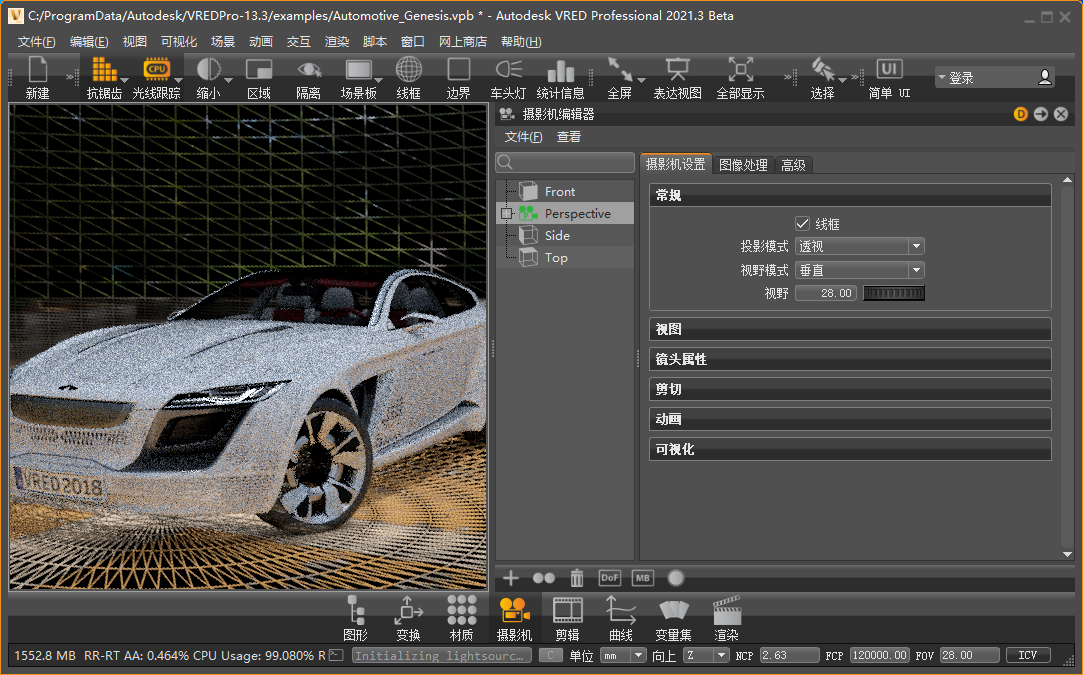The image size is (1083, 675).
Task: Click the Antialiasing (抗锯齿) toolbar icon
Action: coord(103,70)
